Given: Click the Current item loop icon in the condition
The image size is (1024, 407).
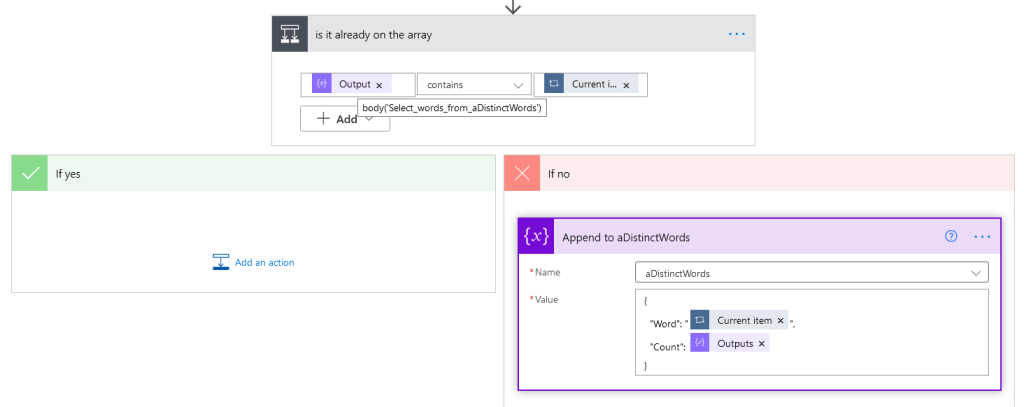Looking at the screenshot, I should (x=555, y=85).
